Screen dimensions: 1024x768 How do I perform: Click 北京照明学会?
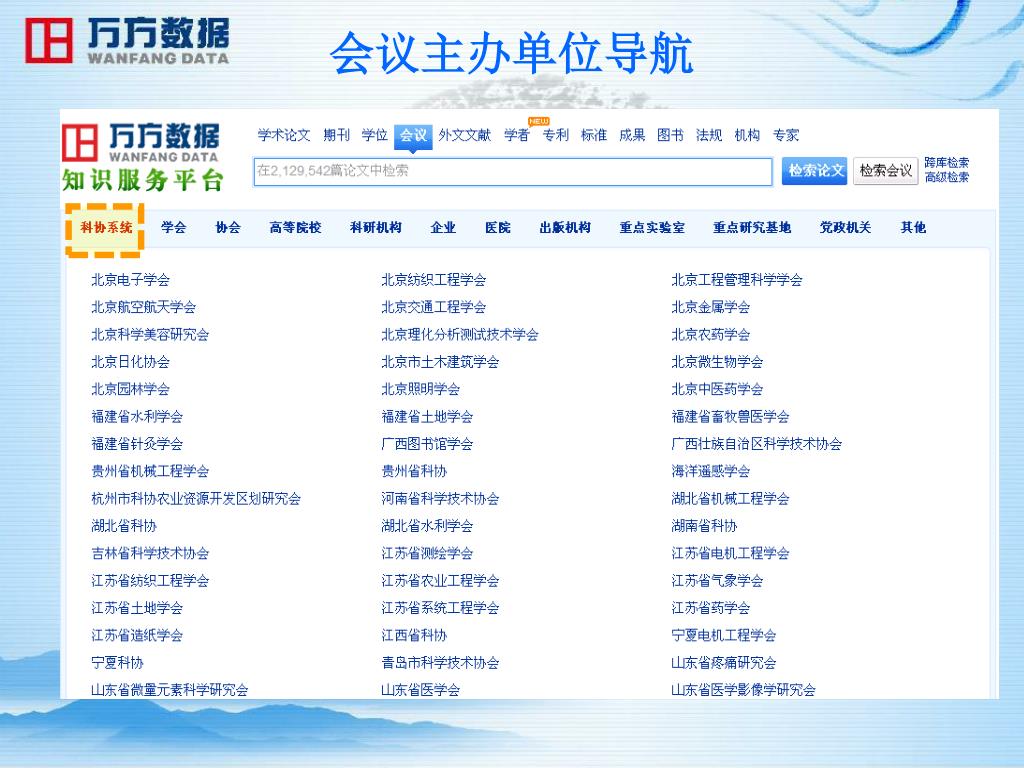421,390
